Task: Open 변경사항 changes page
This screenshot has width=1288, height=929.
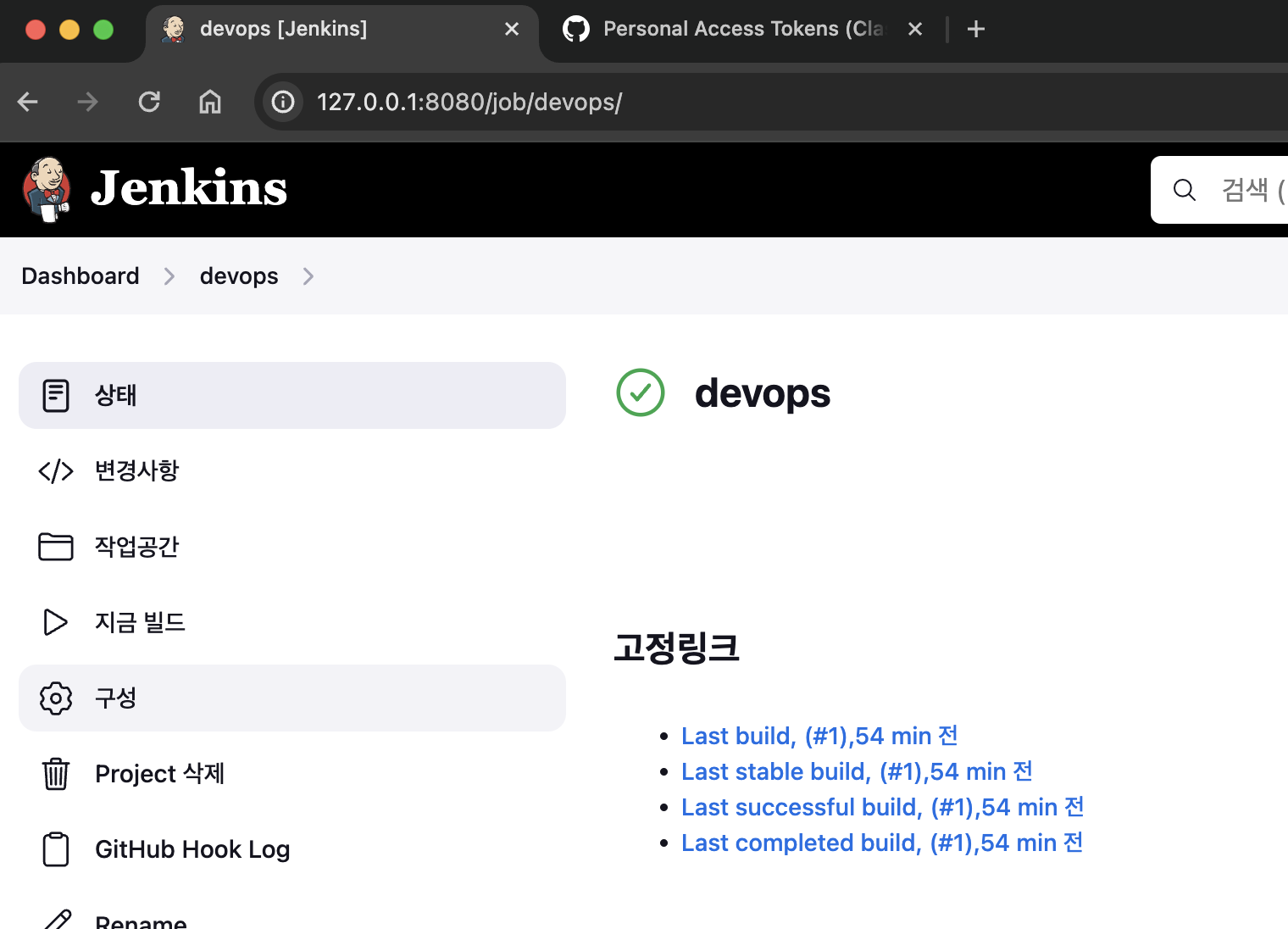Action: [292, 471]
